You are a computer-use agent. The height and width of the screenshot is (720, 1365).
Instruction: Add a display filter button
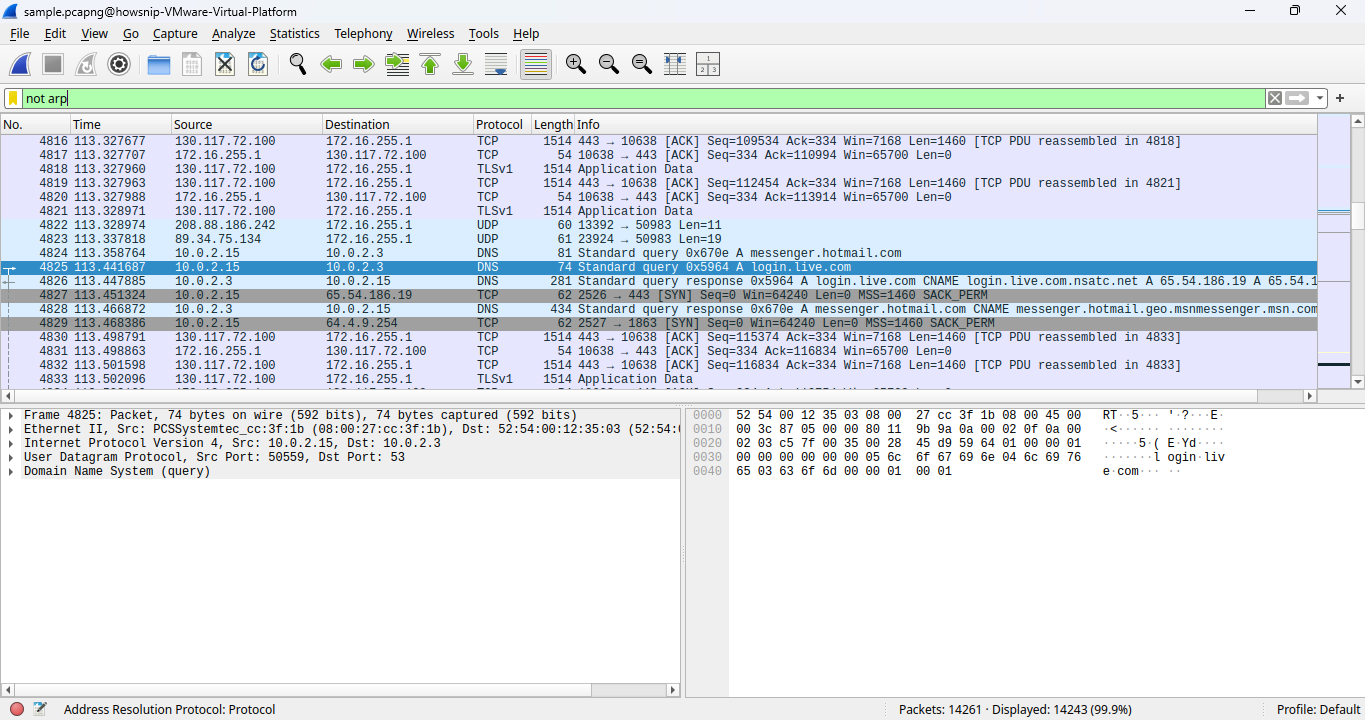tap(1340, 98)
